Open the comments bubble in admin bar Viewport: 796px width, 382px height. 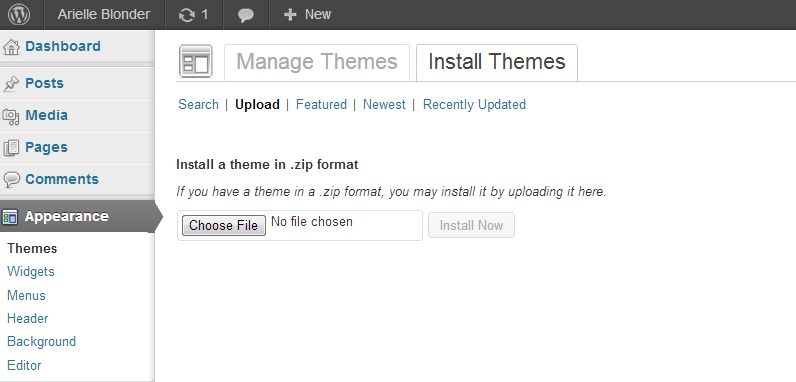246,15
